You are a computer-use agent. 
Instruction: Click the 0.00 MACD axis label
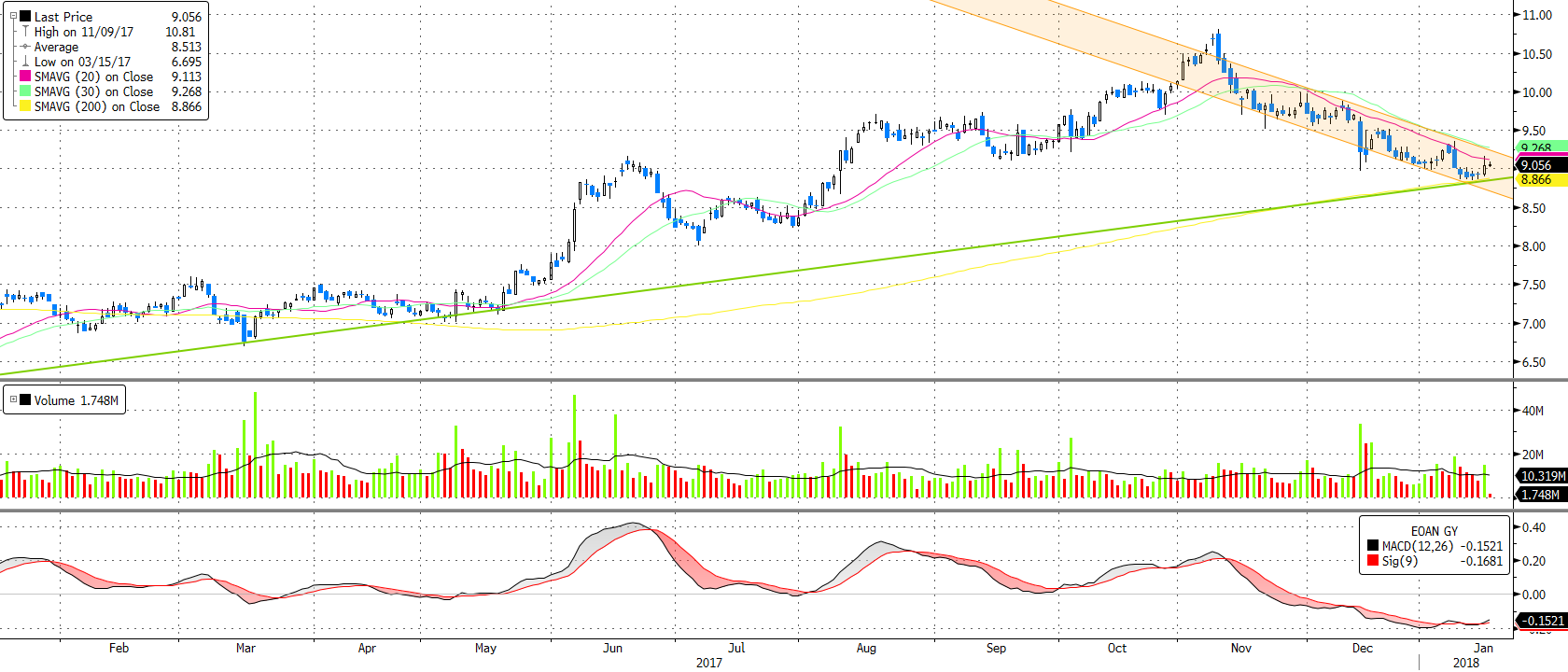point(1533,595)
